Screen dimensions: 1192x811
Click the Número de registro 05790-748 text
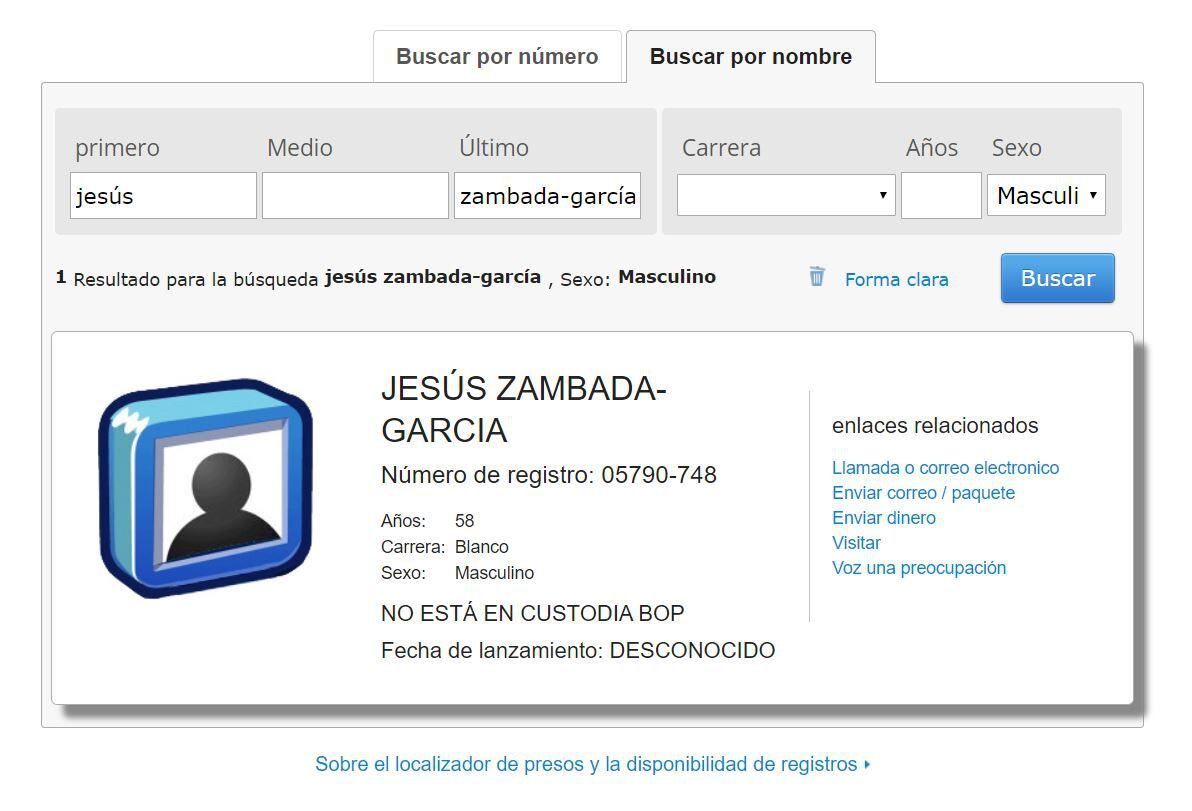pyautogui.click(x=548, y=475)
